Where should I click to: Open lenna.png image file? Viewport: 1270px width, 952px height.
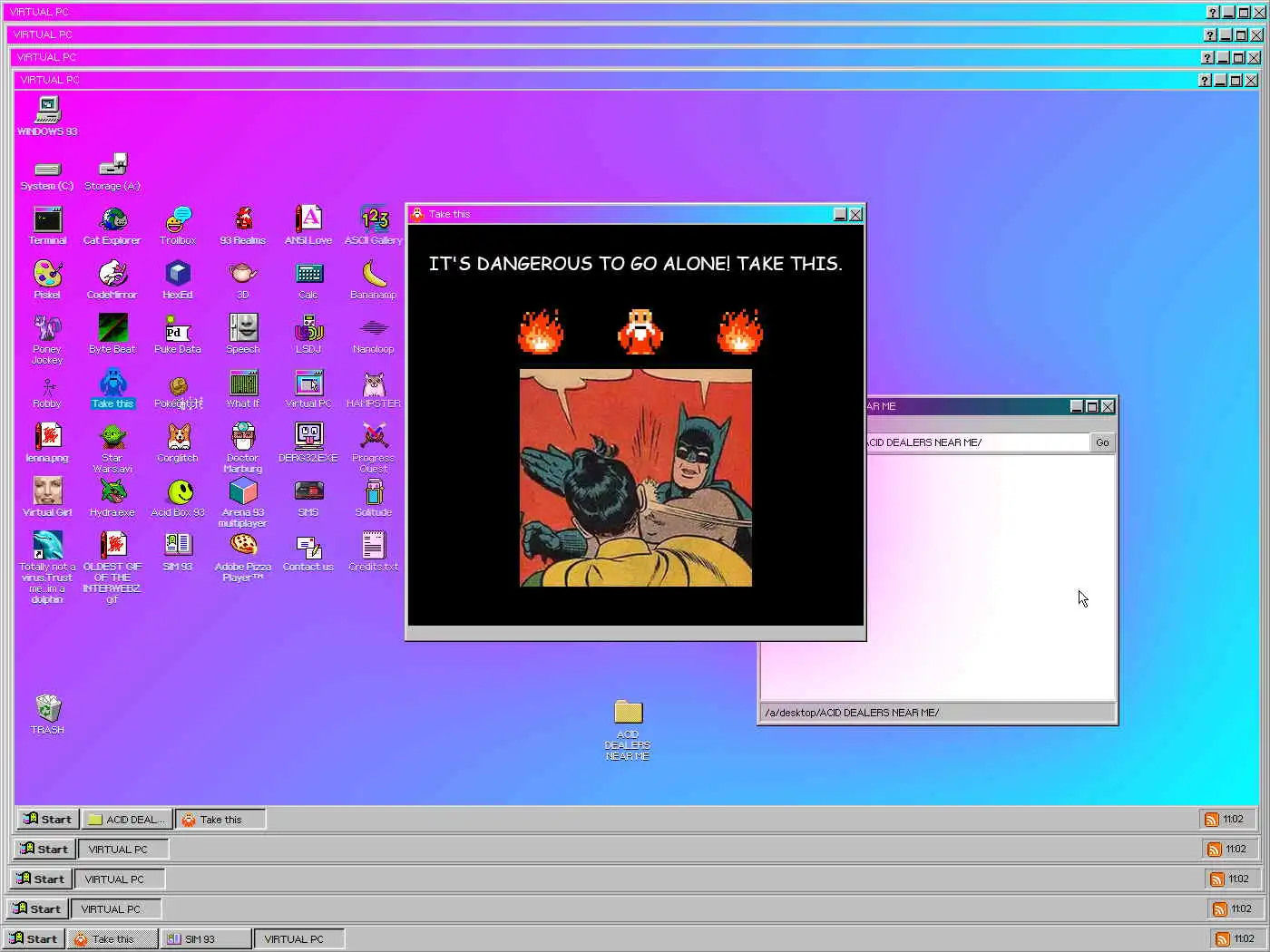tap(47, 443)
